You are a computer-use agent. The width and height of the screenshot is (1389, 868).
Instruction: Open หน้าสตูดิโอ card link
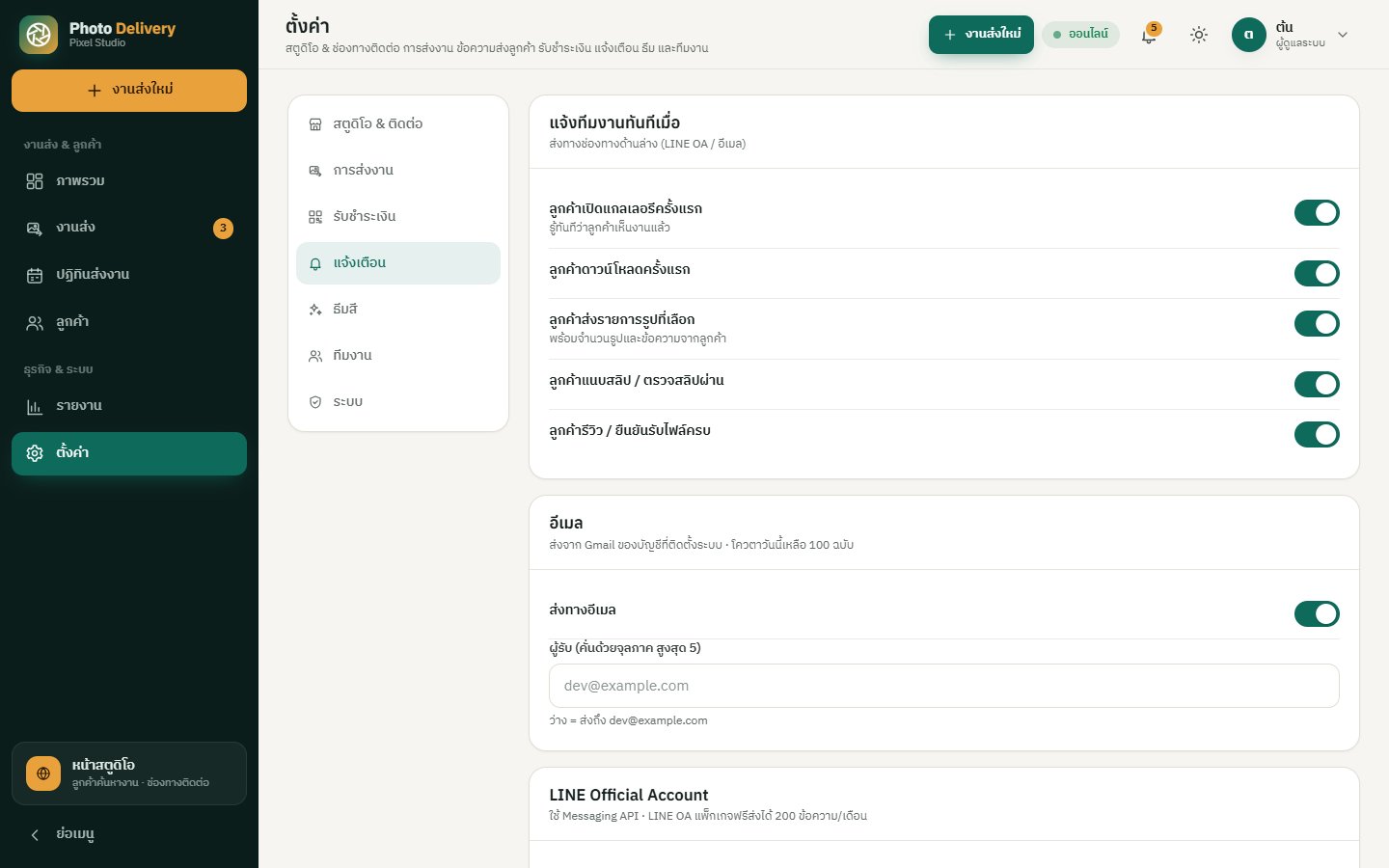pyautogui.click(x=129, y=773)
